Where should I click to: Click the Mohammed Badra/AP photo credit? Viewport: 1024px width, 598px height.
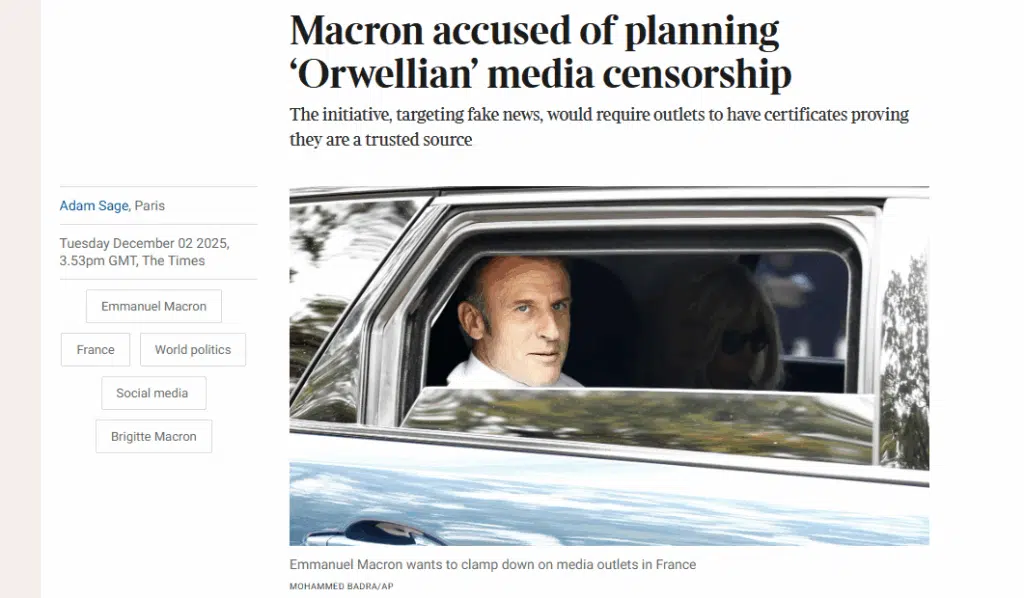pyautogui.click(x=341, y=585)
